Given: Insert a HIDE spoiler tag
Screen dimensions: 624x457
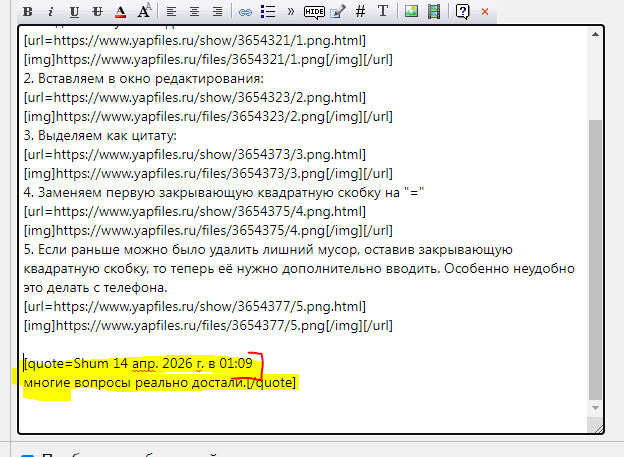Looking at the screenshot, I should (314, 12).
